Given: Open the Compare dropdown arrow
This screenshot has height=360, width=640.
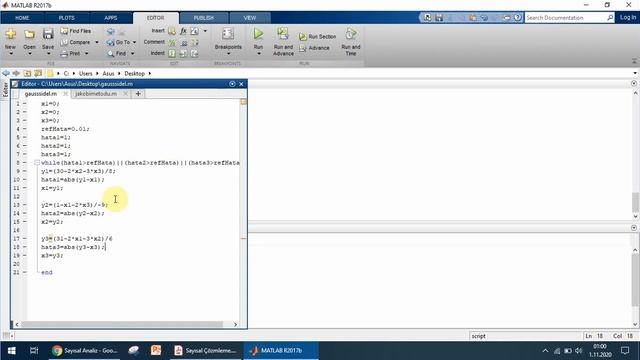Looking at the screenshot, I should [x=97, y=42].
